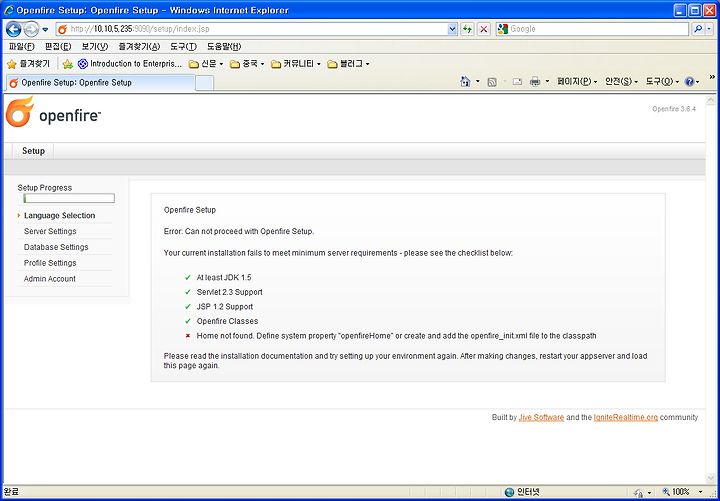Expand the address bar history dropdown
The image size is (720, 501).
(452, 29)
